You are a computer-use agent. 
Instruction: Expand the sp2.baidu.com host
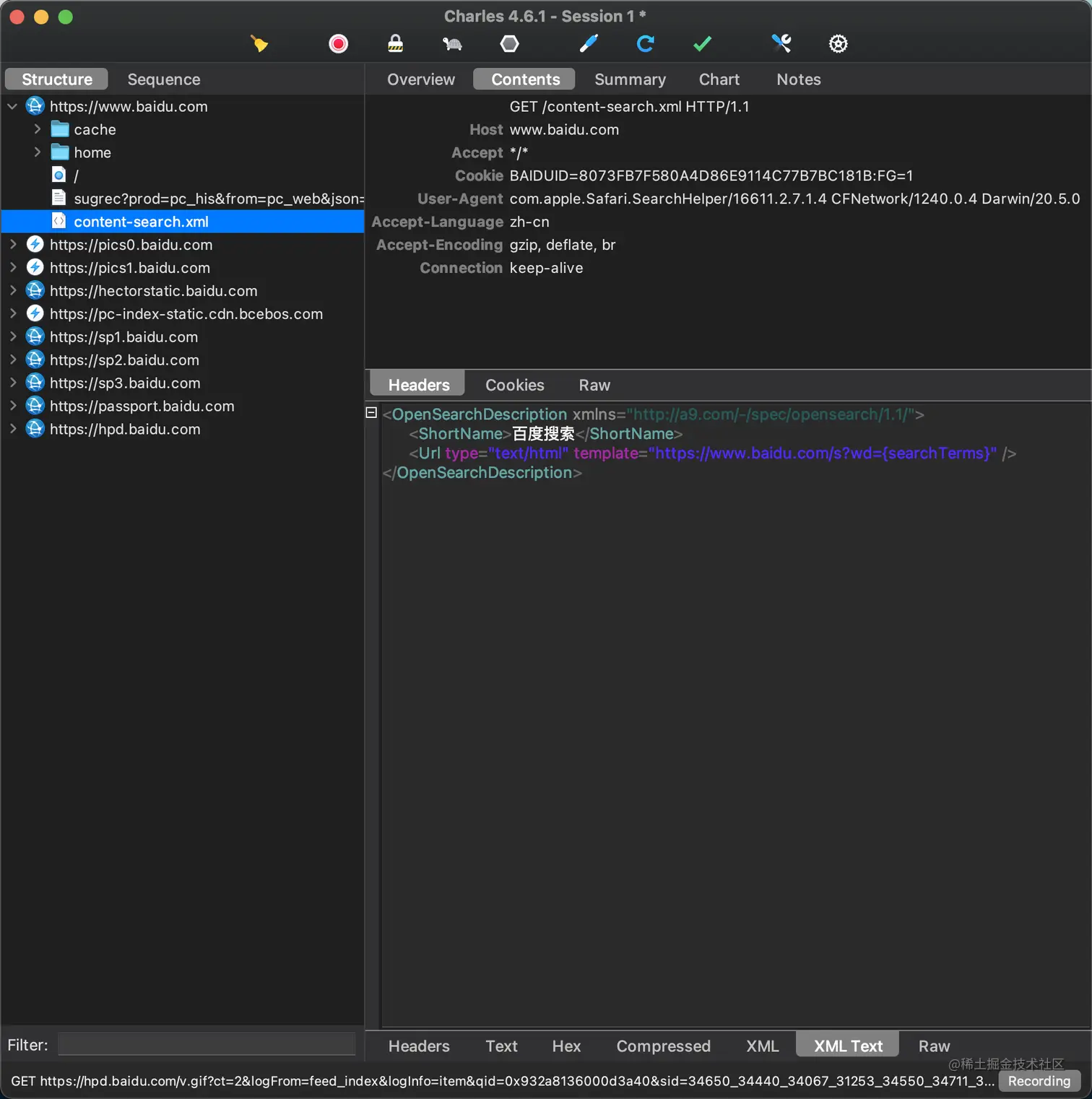(12, 360)
